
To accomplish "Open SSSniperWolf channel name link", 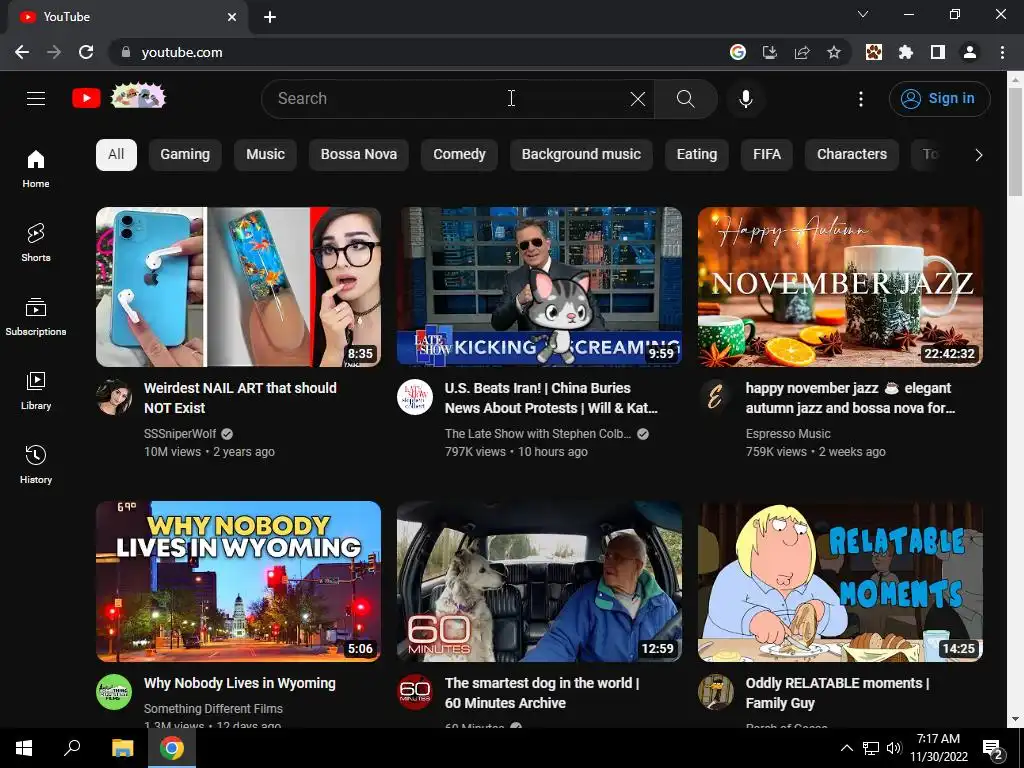I will coord(180,434).
